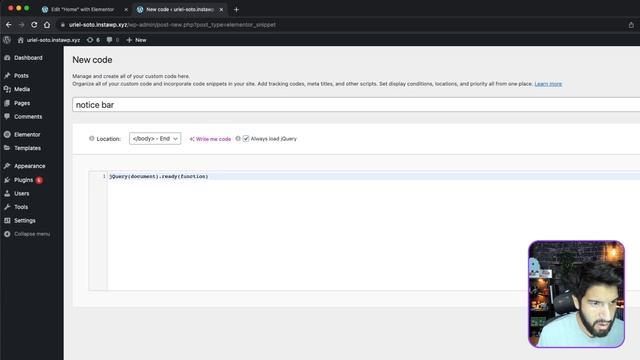The width and height of the screenshot is (640, 360).
Task: Click the Tools wrench icon
Action: pyautogui.click(x=7, y=207)
